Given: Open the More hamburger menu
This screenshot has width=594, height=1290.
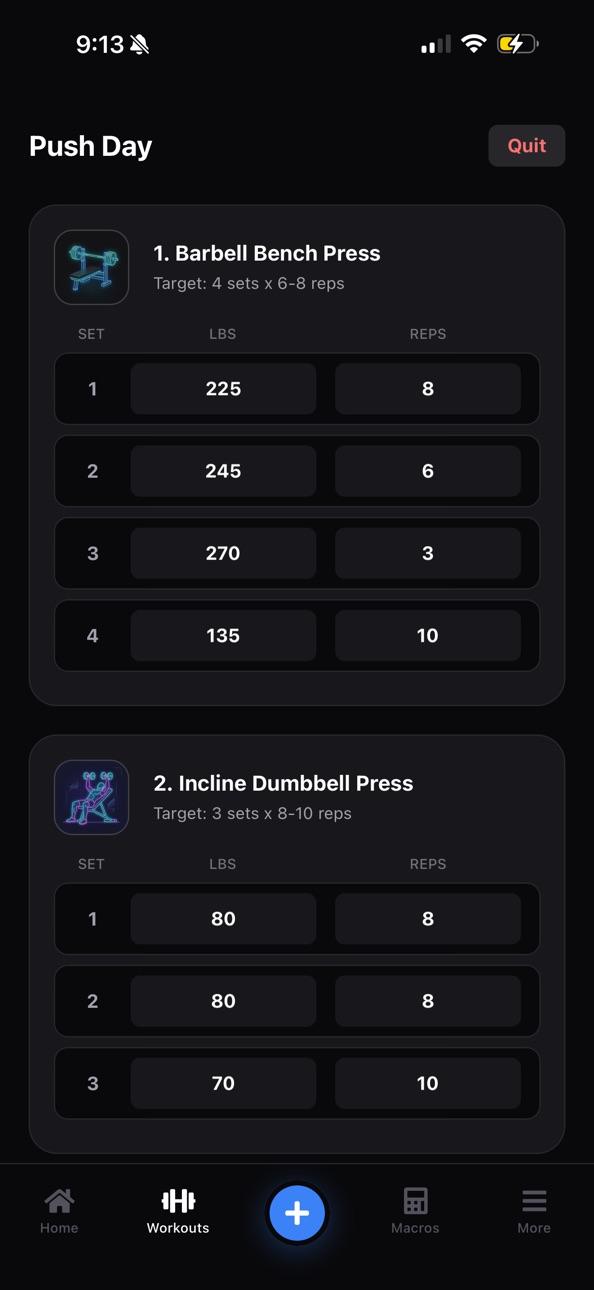Looking at the screenshot, I should [x=534, y=1200].
